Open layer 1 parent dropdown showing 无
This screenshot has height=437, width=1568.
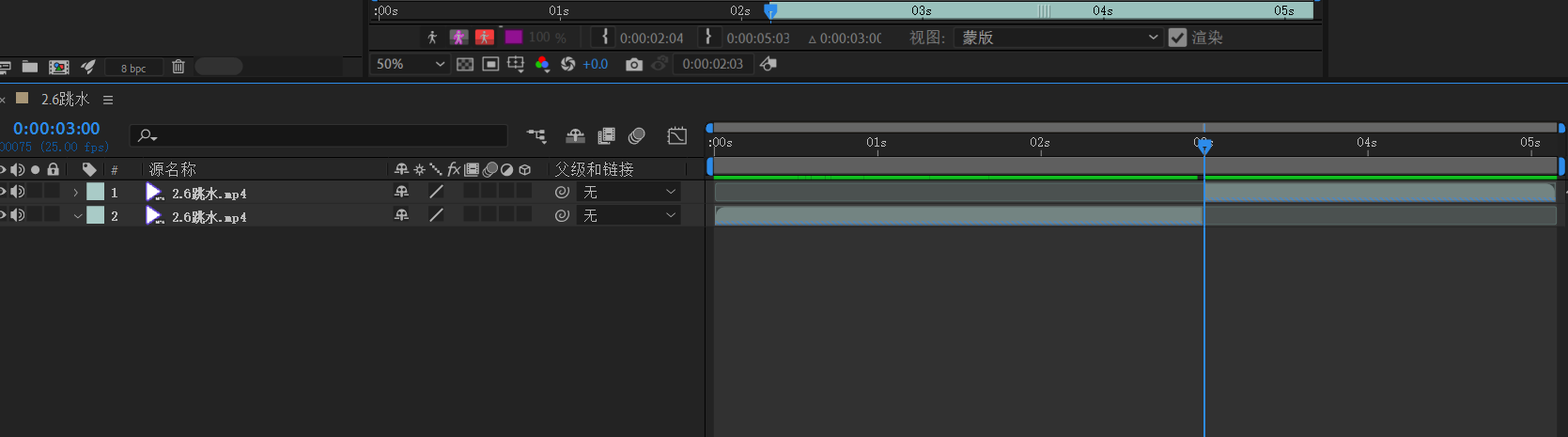[629, 192]
